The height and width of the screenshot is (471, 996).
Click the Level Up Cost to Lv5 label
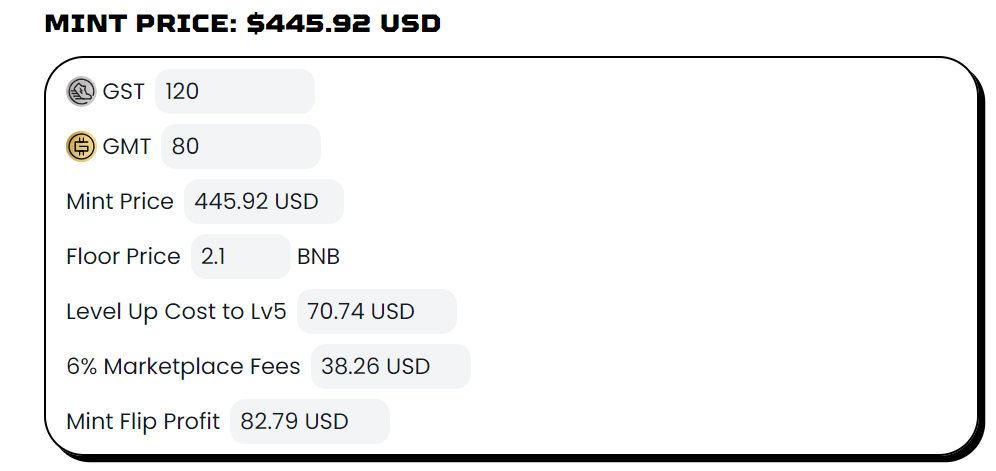coord(177,311)
